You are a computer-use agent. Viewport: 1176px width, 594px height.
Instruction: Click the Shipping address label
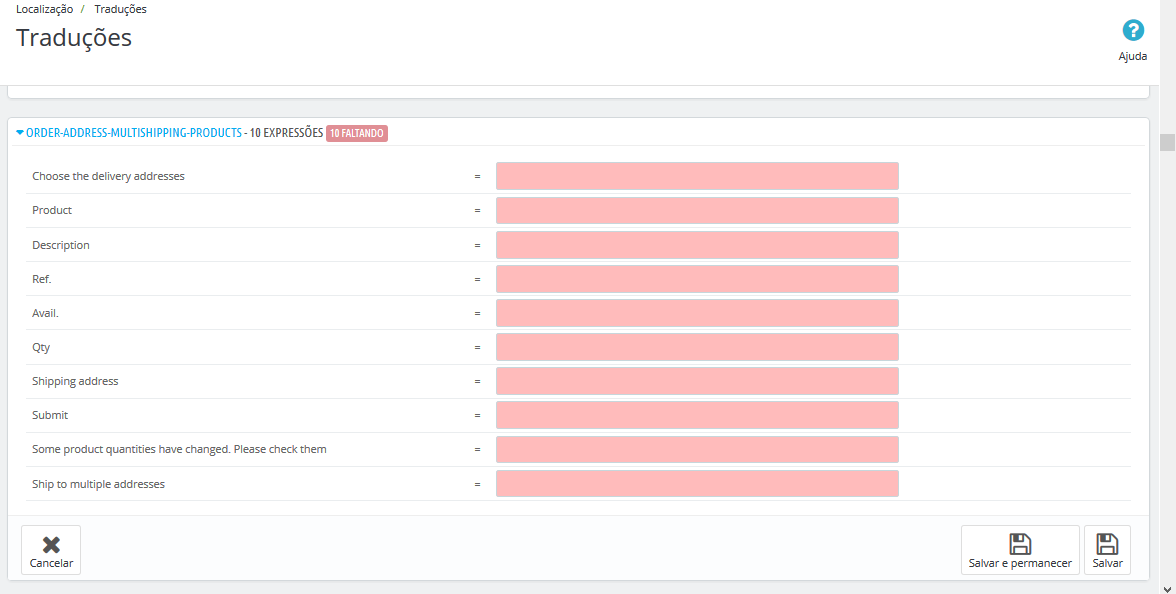tap(75, 381)
